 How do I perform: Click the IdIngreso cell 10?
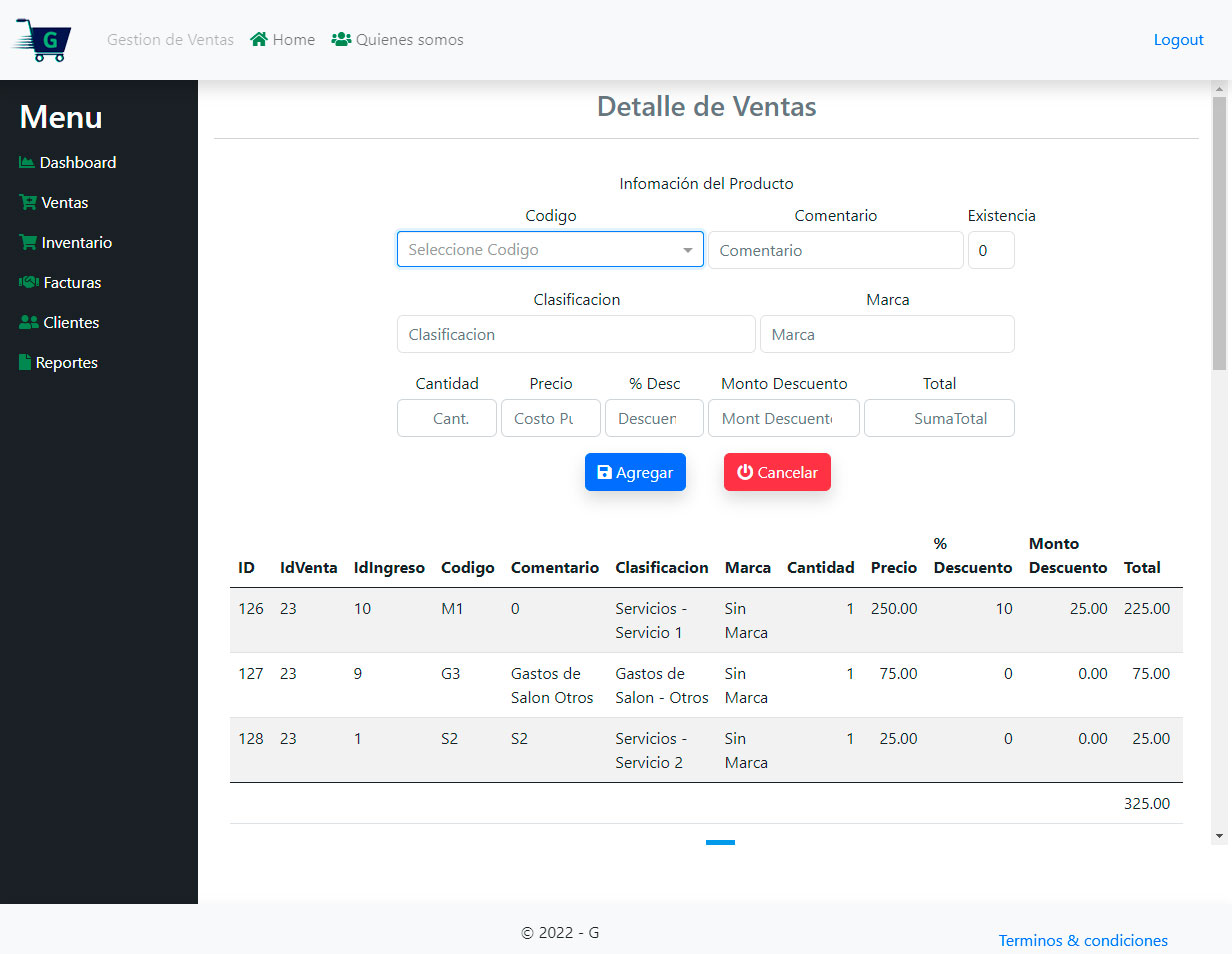[362, 608]
